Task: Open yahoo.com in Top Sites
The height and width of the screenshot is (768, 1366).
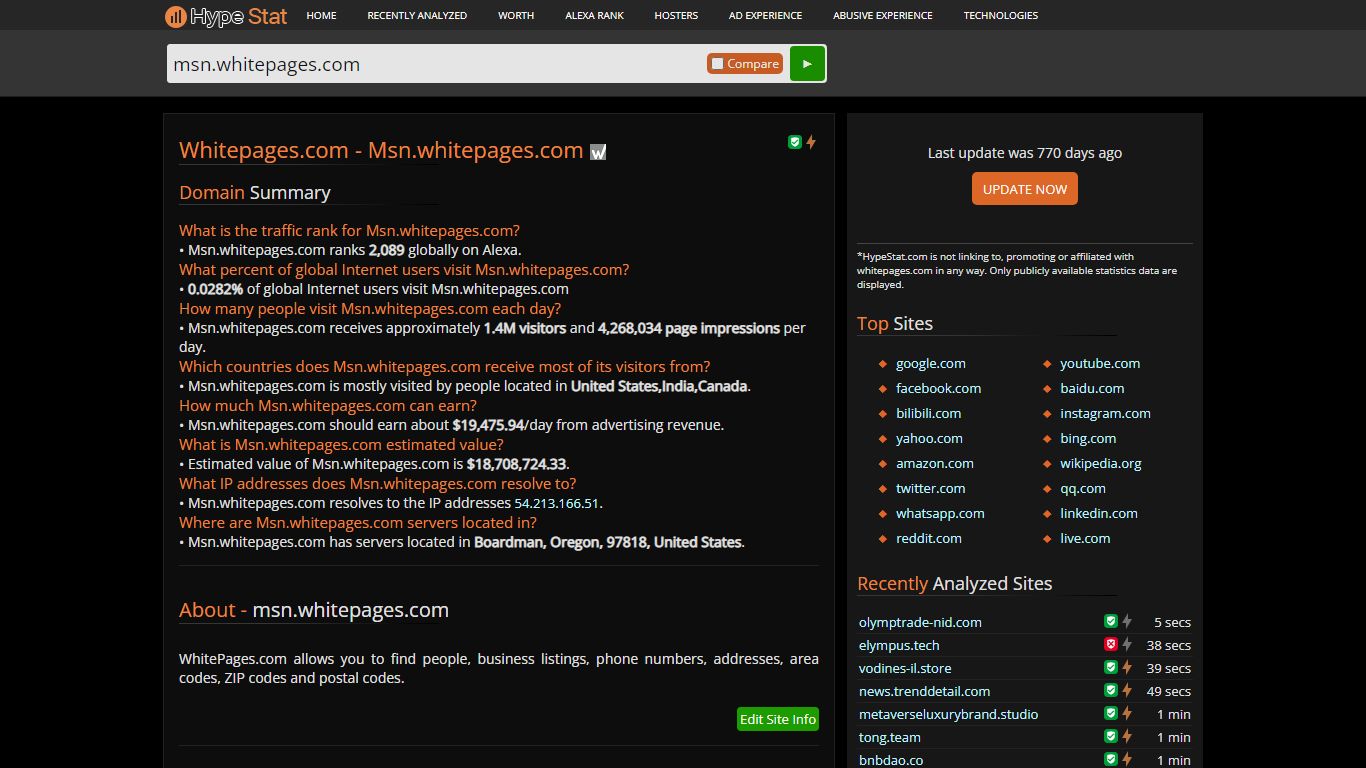Action: tap(929, 438)
